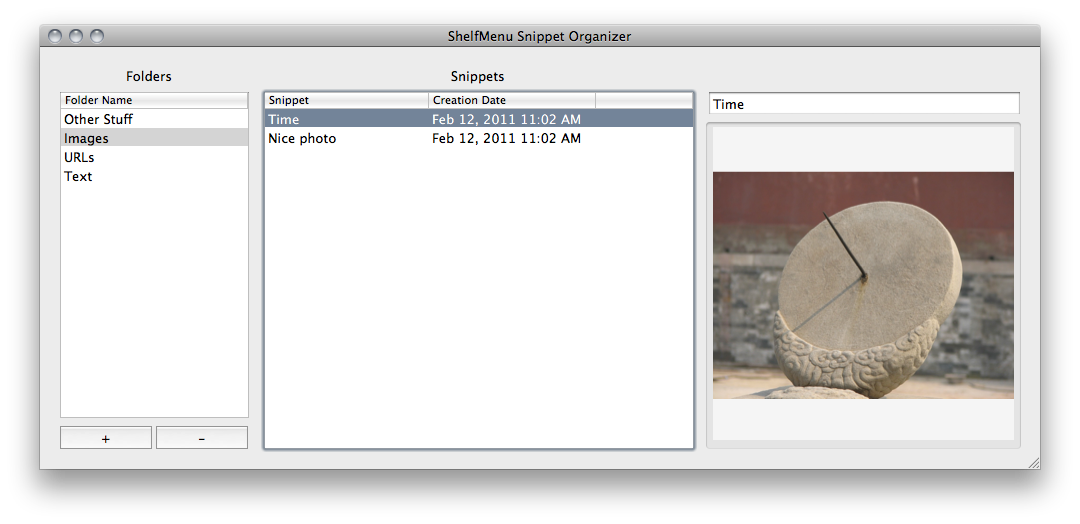The image size is (1080, 524).
Task: Remove the folder using the minus button
Action: point(202,438)
